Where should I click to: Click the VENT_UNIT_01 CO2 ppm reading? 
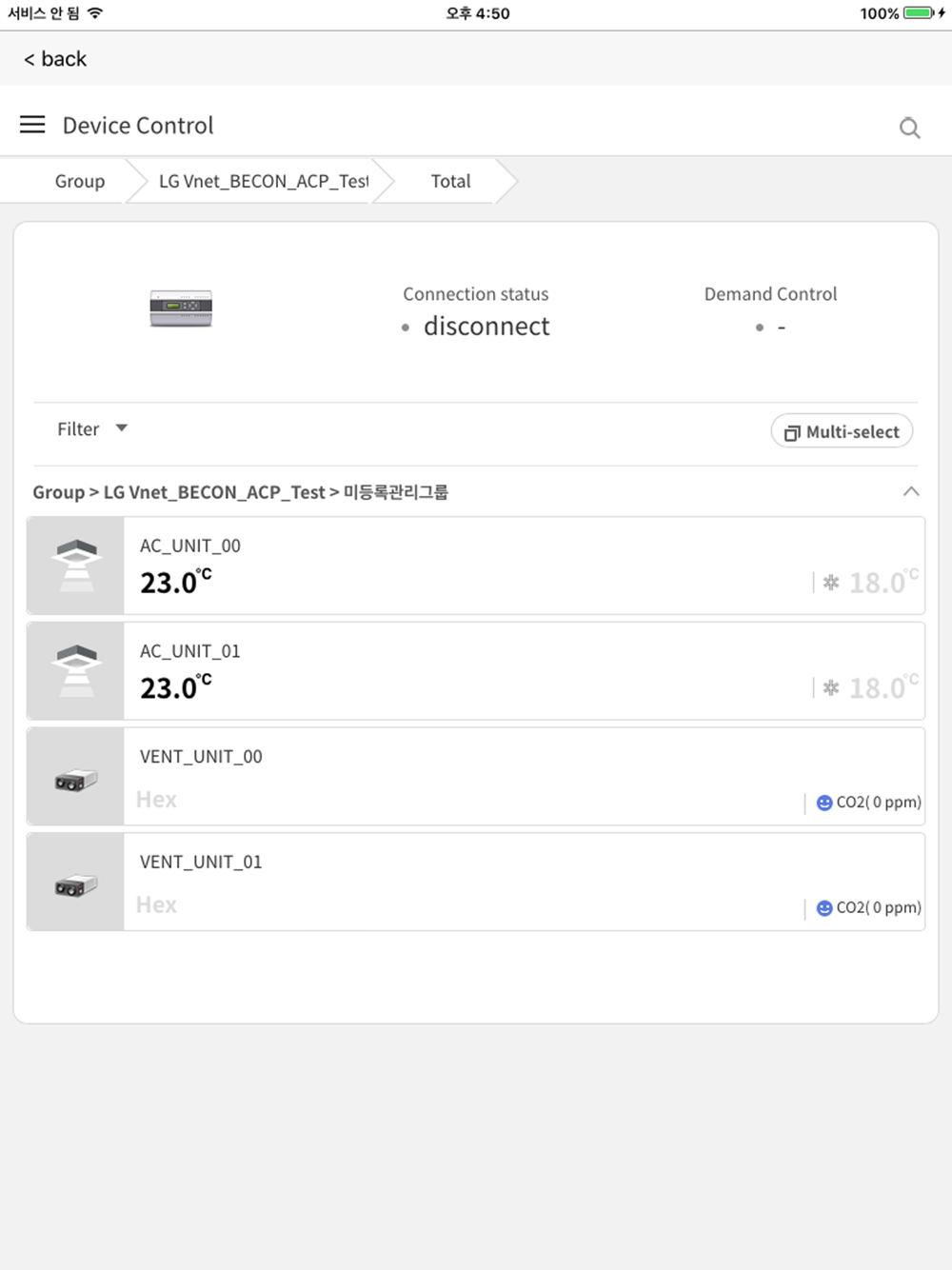879,908
